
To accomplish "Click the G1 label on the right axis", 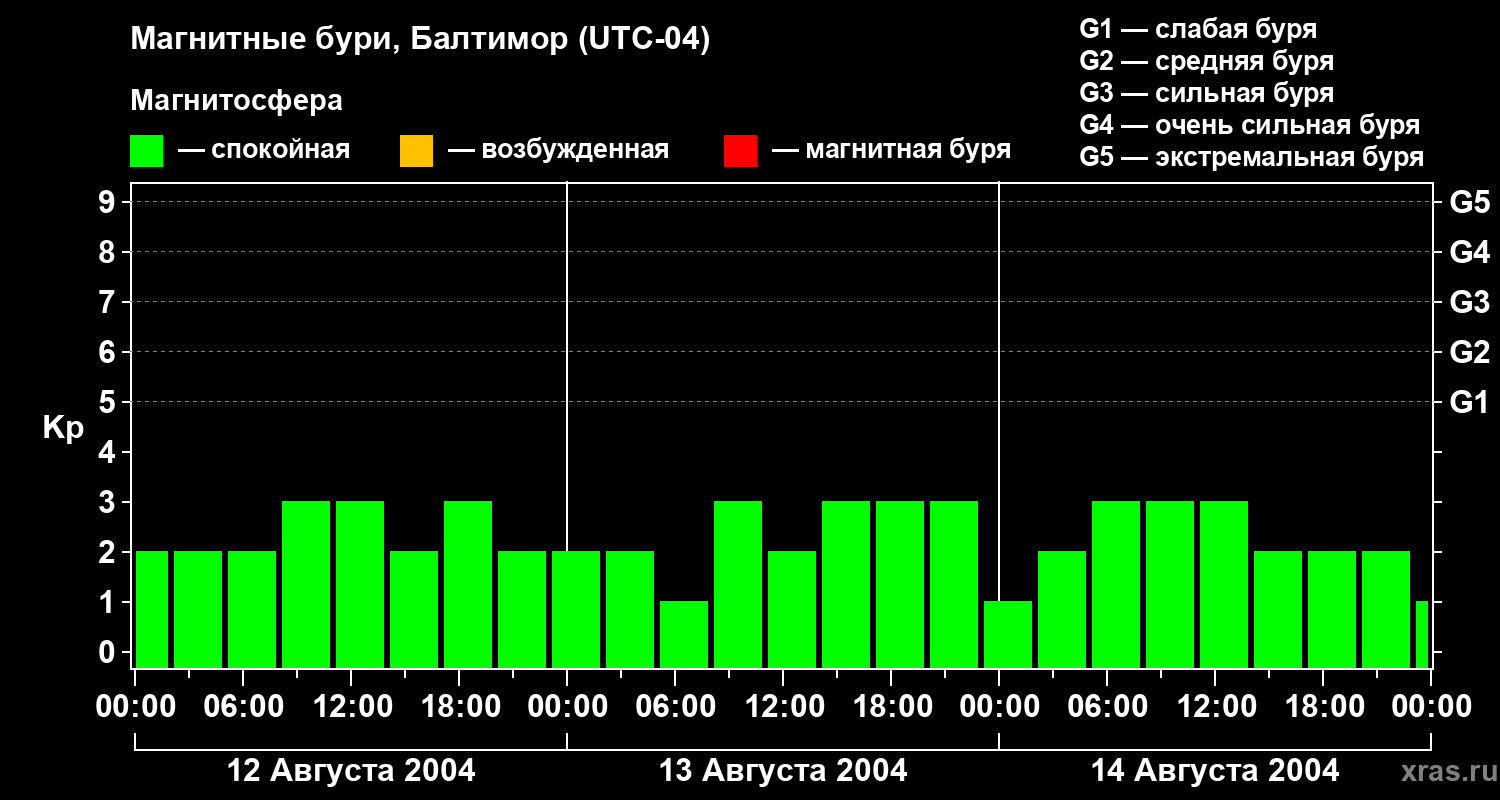I will [1469, 402].
